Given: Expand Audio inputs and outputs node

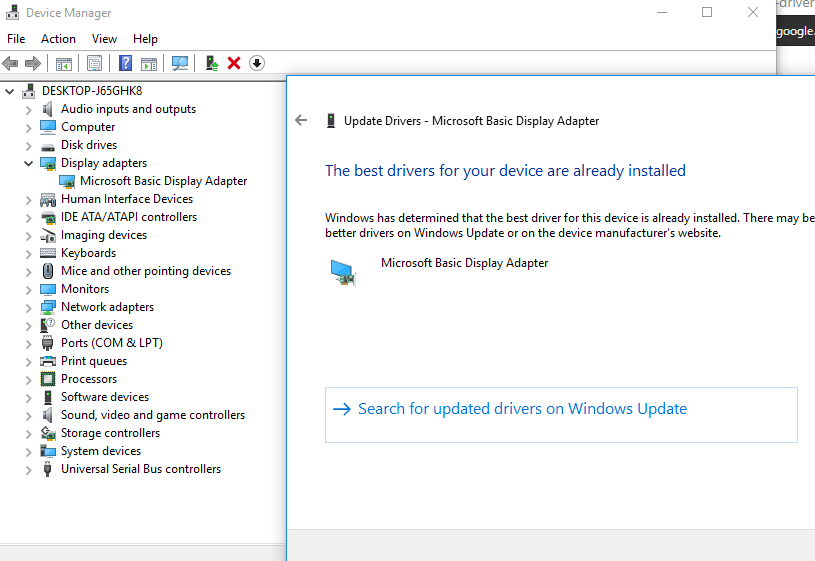Looking at the screenshot, I should 29,110.
